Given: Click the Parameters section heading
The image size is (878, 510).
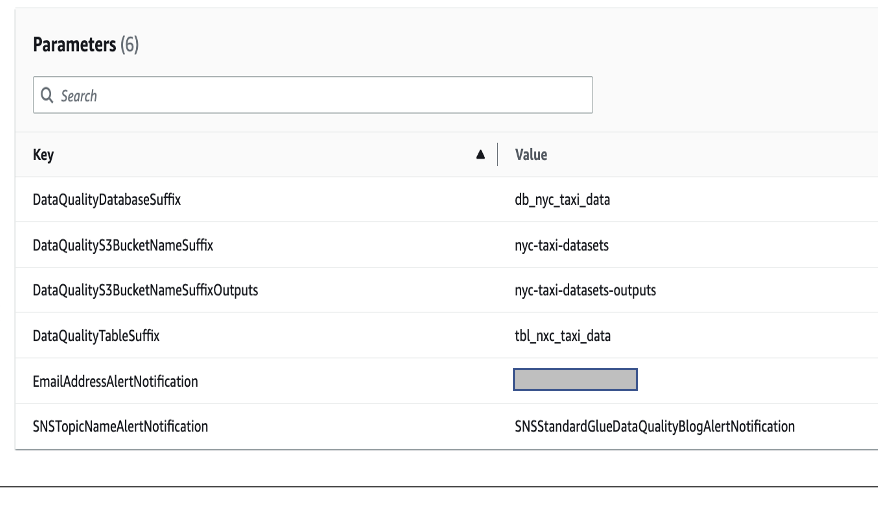Looking at the screenshot, I should click(x=75, y=45).
